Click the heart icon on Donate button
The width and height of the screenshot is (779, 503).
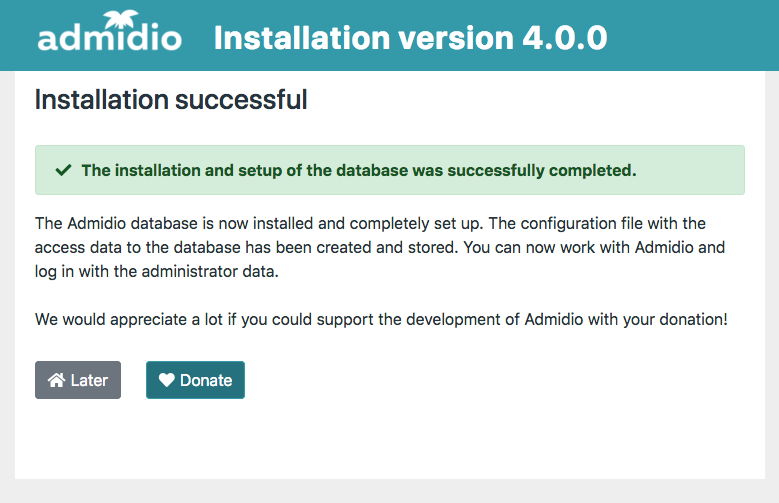tap(166, 380)
